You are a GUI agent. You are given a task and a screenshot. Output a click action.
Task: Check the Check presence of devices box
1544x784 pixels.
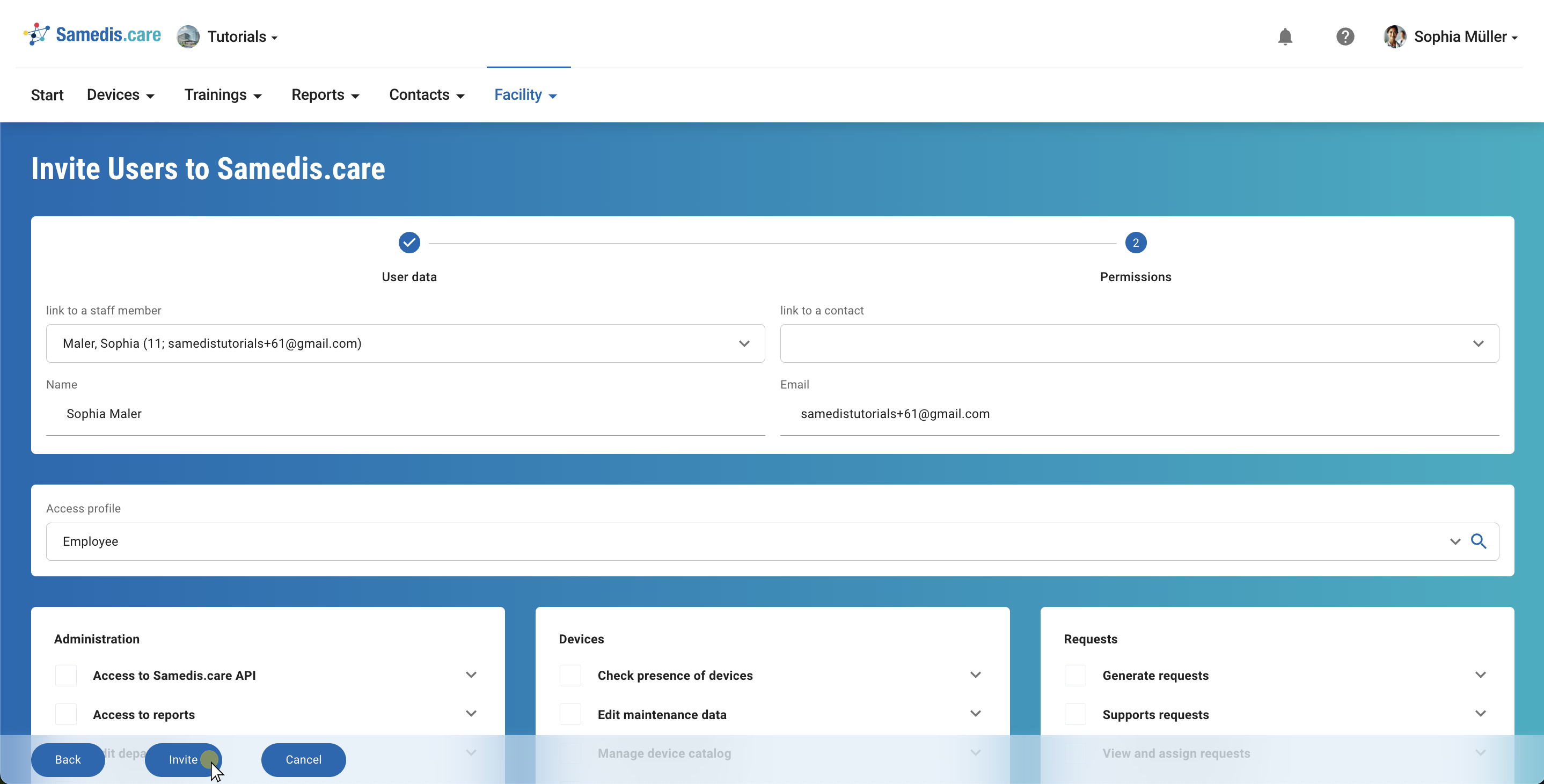[570, 676]
